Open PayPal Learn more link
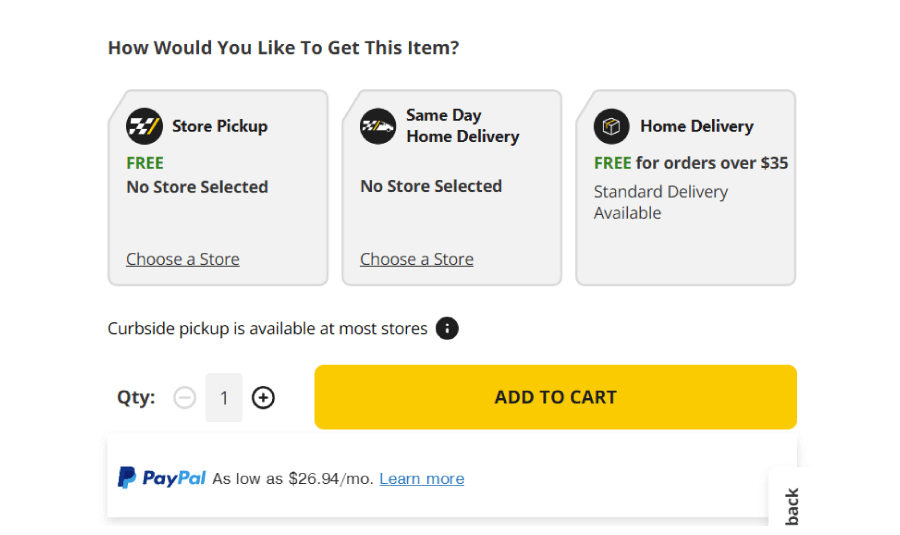Viewport: 900px width, 535px height. [x=422, y=479]
